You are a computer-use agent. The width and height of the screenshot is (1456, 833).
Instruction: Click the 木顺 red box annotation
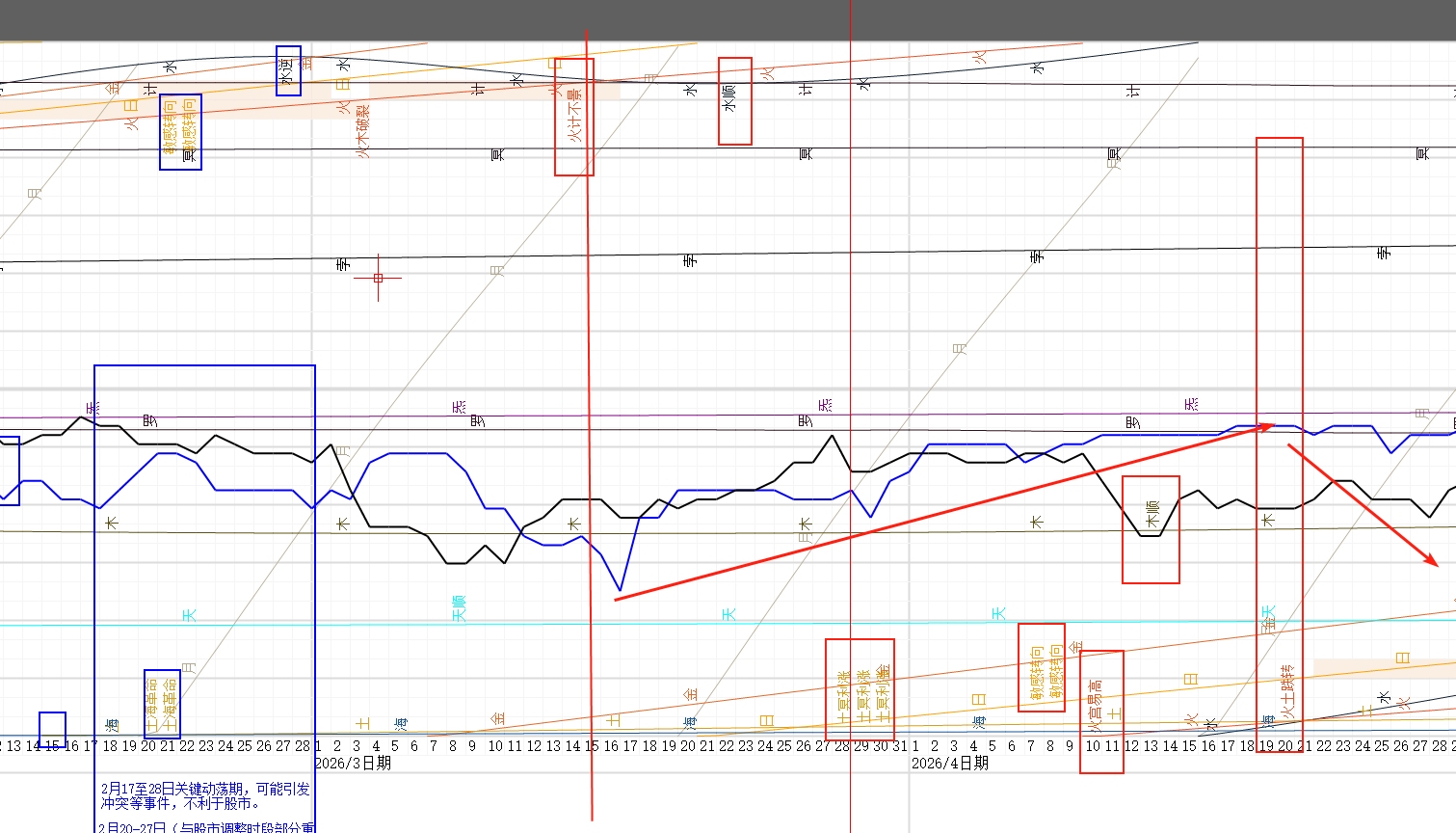point(1151,529)
